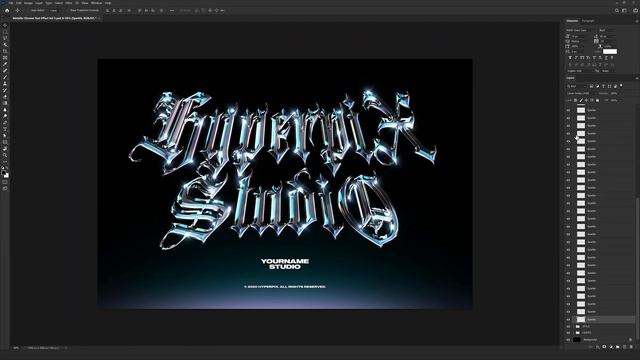Select the Brush tool
Screen dimensions: 640x360
[x=5, y=77]
